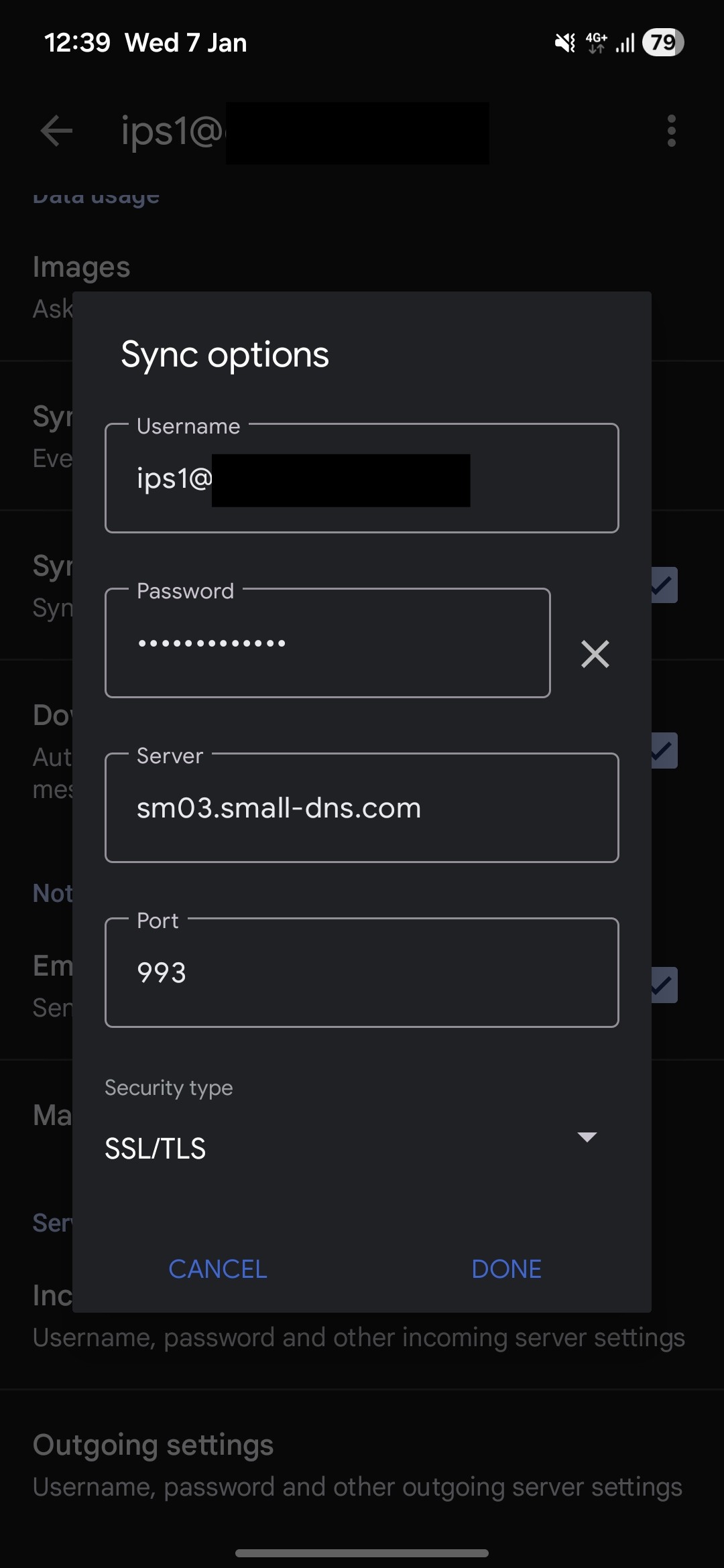Edit the Port field showing 993
724x1568 pixels.
coord(361,973)
